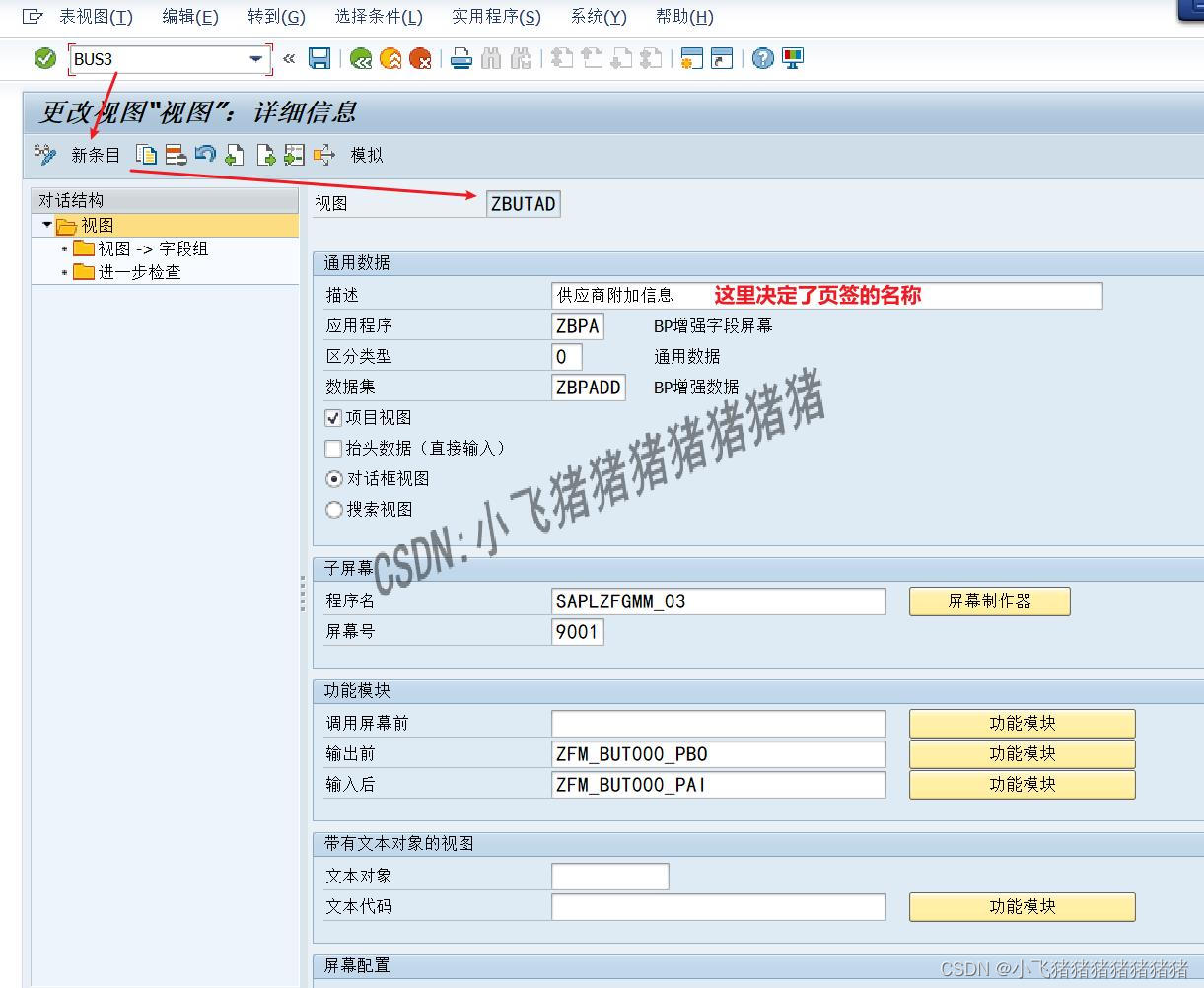Click the 区分类型 field with value 0
This screenshot has height=988, width=1204.
click(567, 356)
